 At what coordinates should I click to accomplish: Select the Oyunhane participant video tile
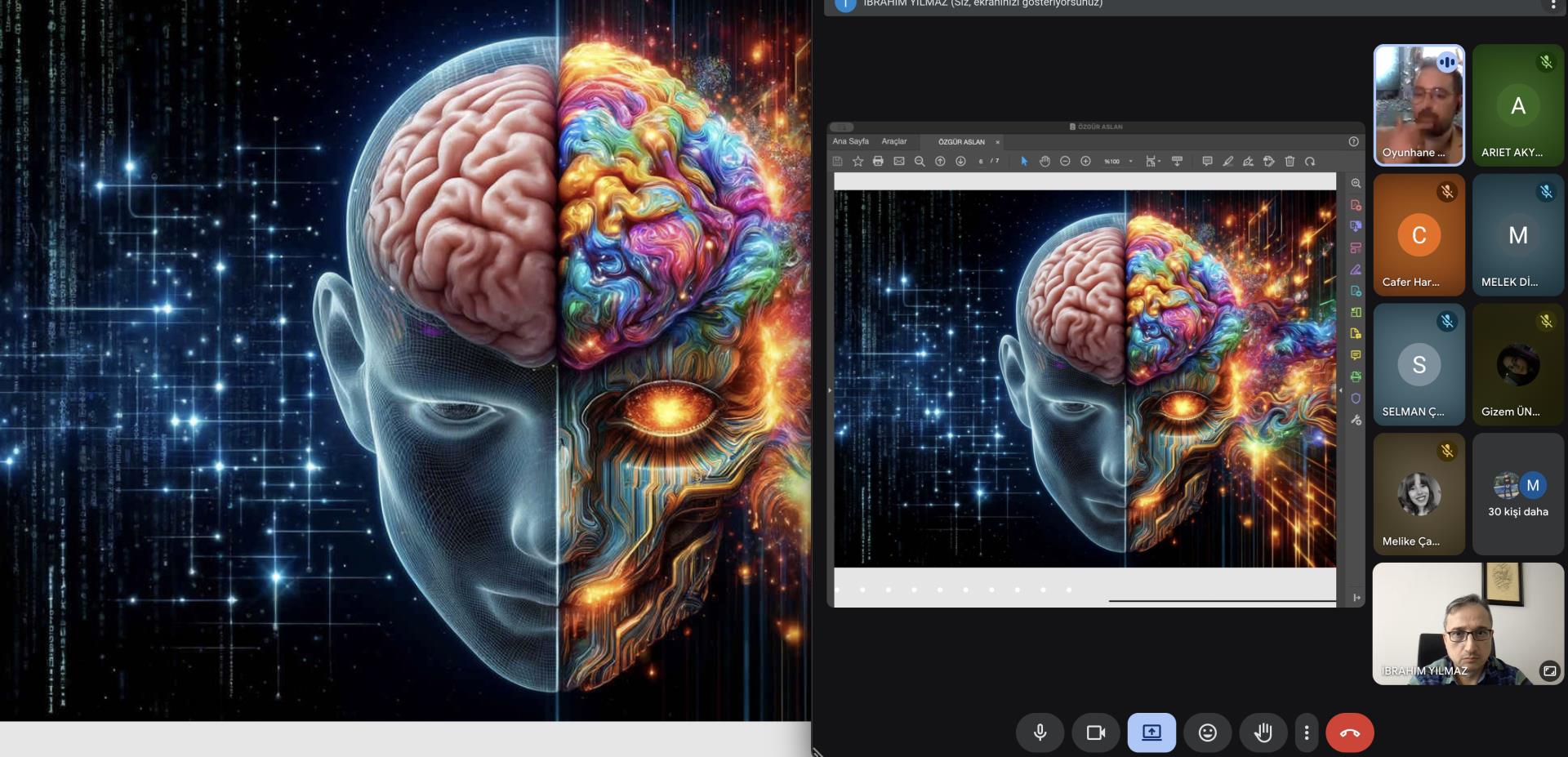[x=1419, y=105]
